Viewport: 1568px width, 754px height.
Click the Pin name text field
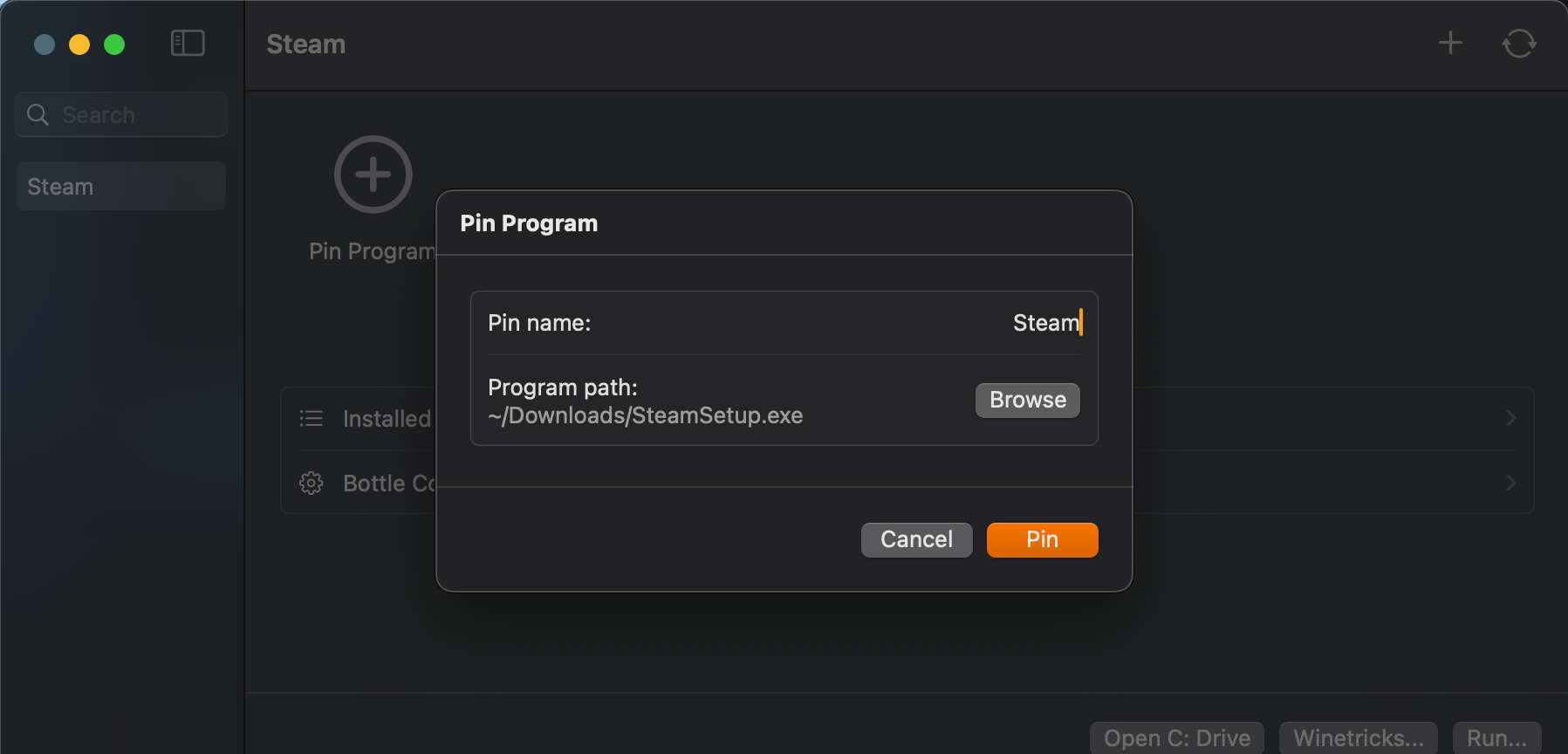(x=784, y=323)
